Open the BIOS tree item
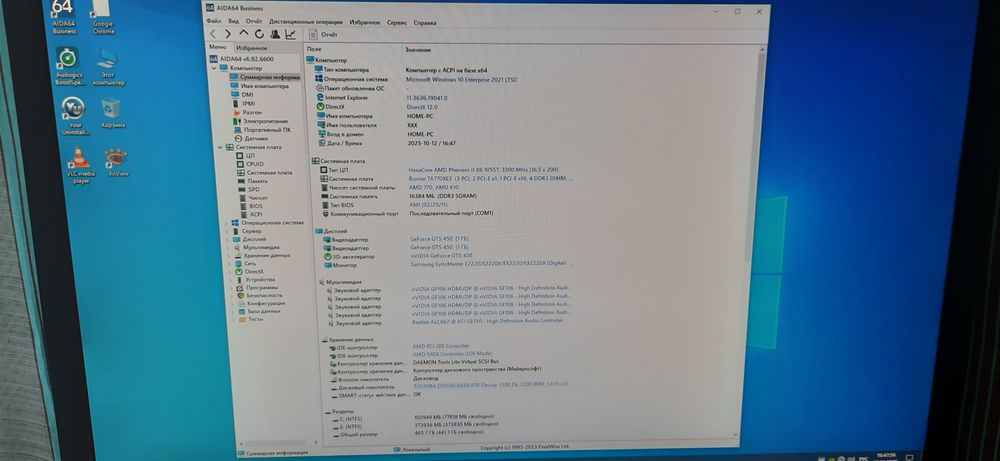1000x461 pixels. click(x=251, y=206)
